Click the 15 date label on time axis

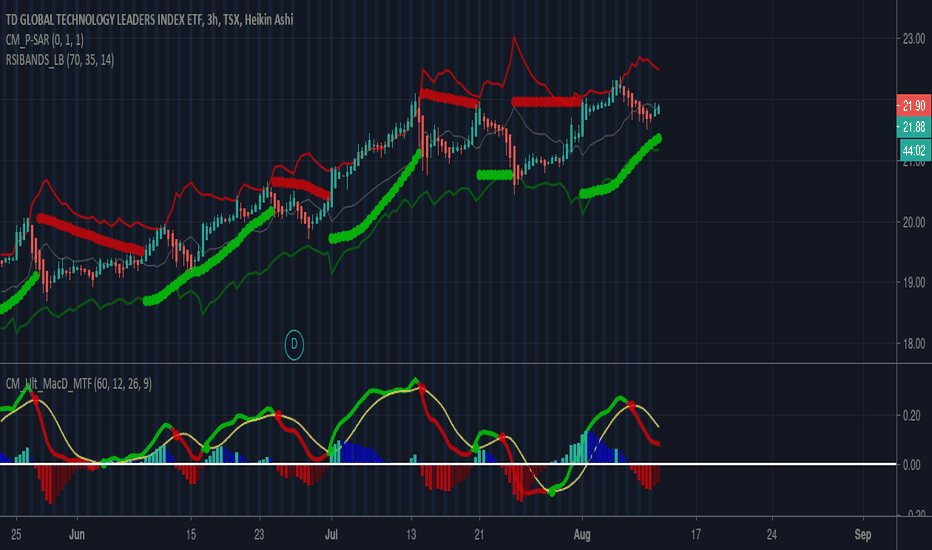190,534
